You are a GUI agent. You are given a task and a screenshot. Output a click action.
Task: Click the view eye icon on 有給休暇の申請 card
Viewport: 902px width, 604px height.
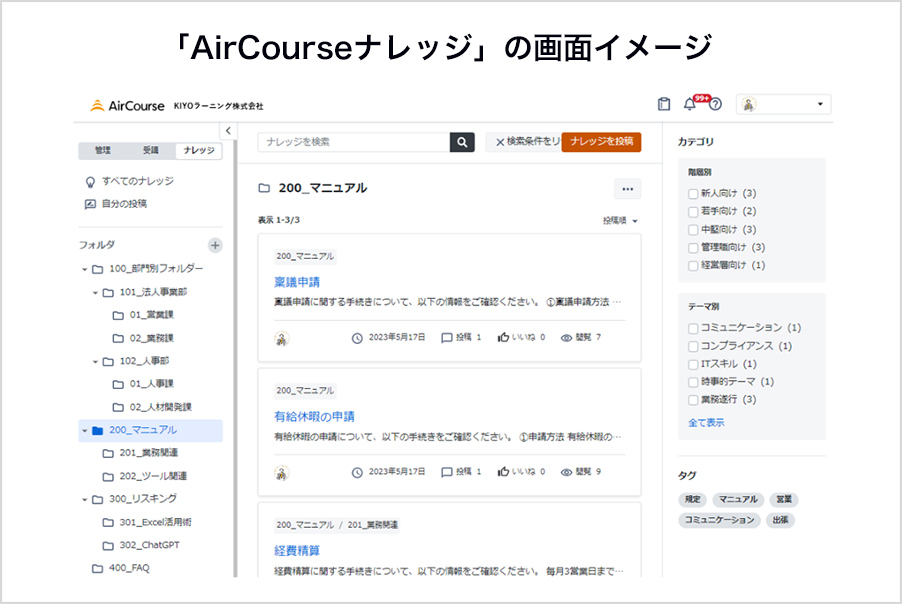(566, 473)
